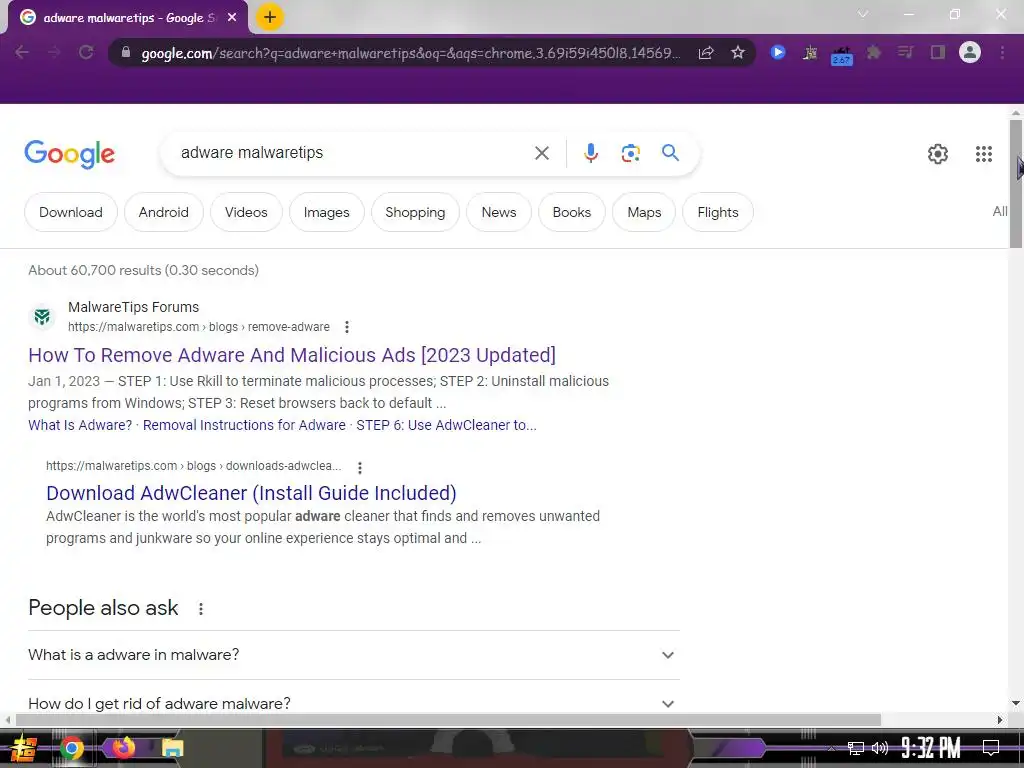Clear the search box with the X icon
Screen dimensions: 1024x768
541,153
